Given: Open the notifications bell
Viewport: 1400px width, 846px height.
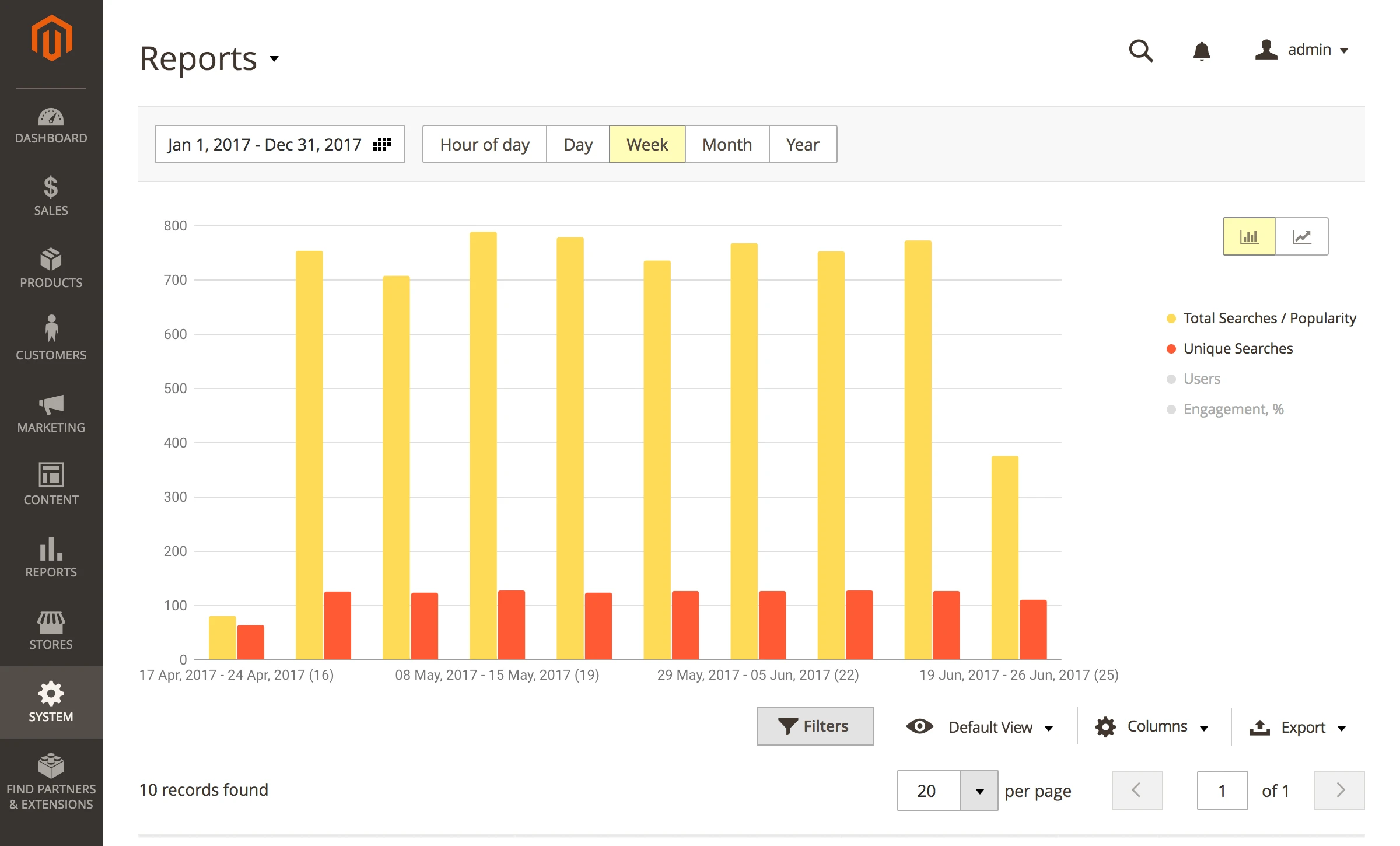Looking at the screenshot, I should [1201, 51].
